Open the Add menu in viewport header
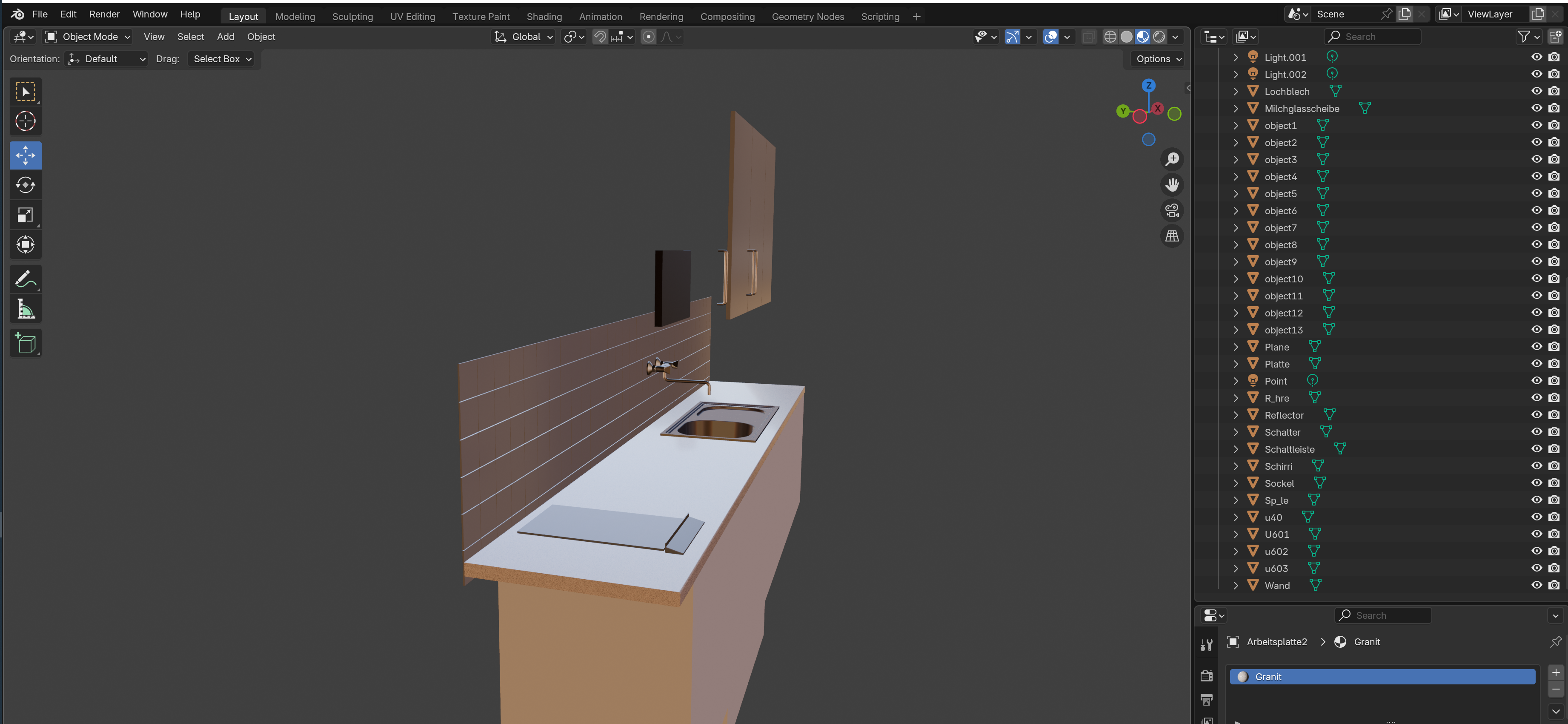The height and width of the screenshot is (724, 1568). 225,37
